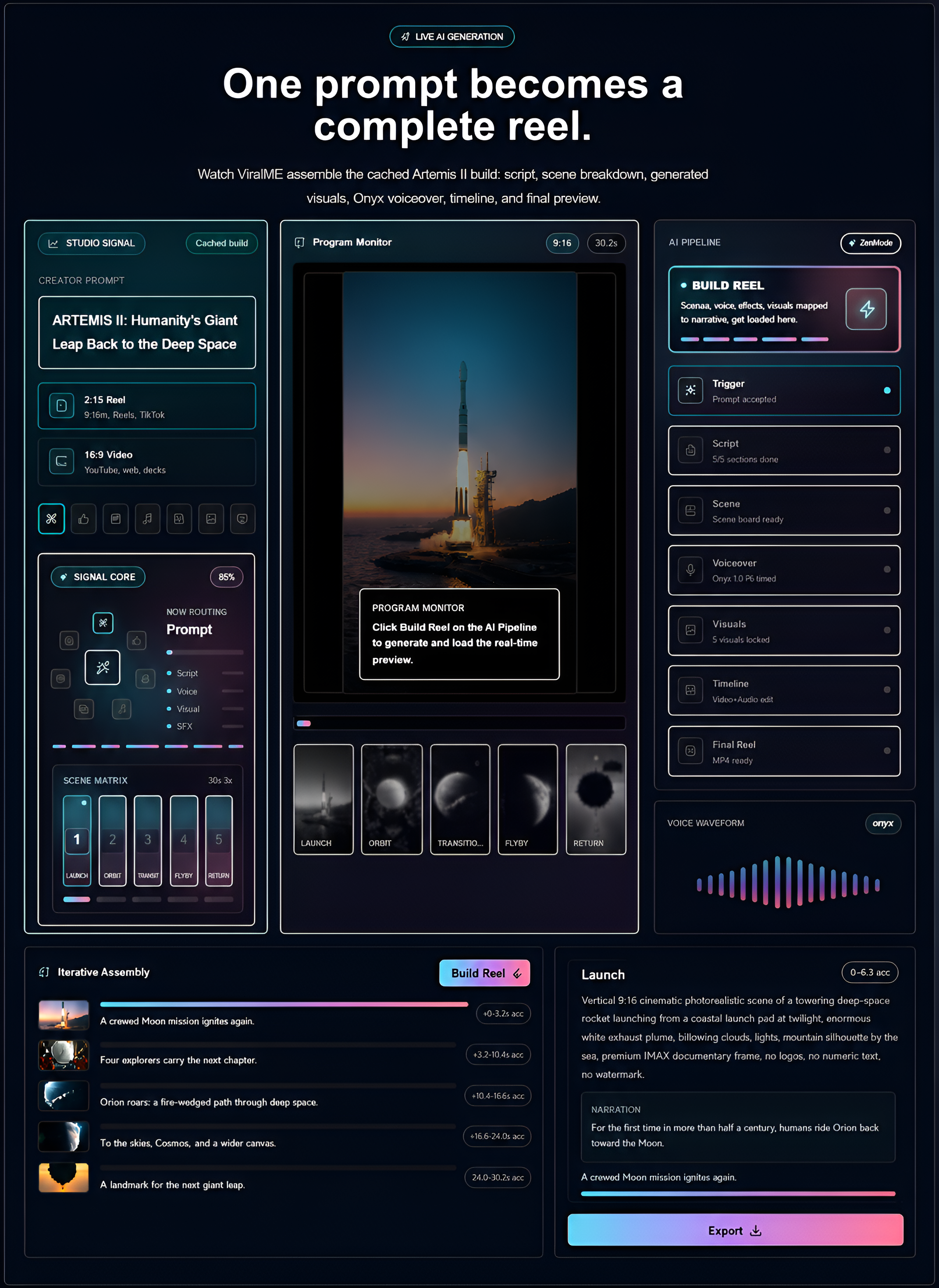Image resolution: width=939 pixels, height=1288 pixels.
Task: Select the highlighted command icon in studio toolbar
Action: pyautogui.click(x=51, y=518)
